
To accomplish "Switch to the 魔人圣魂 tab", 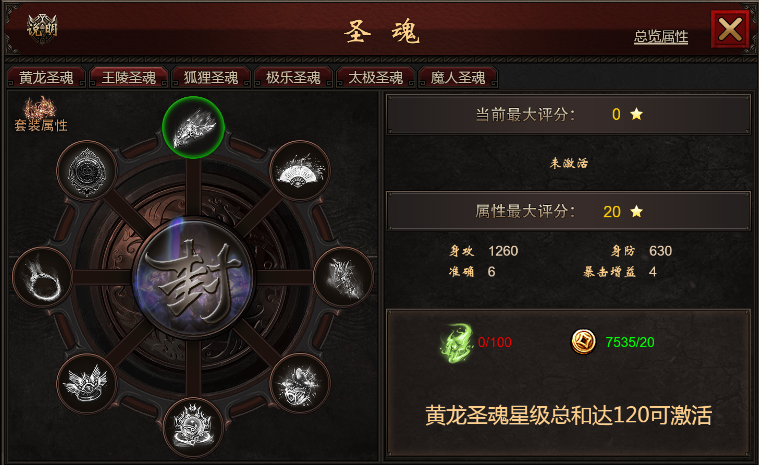I will coord(458,78).
